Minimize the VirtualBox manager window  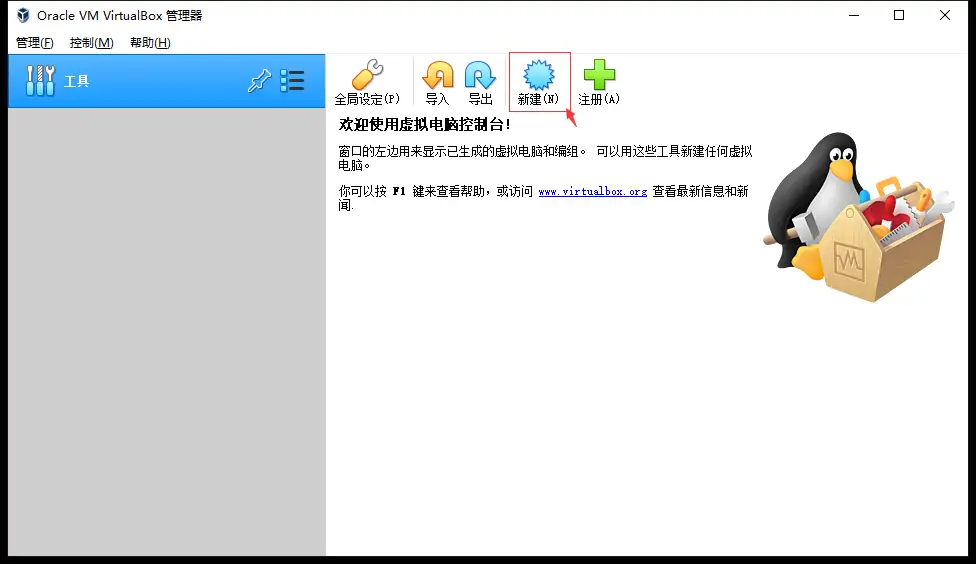[853, 15]
